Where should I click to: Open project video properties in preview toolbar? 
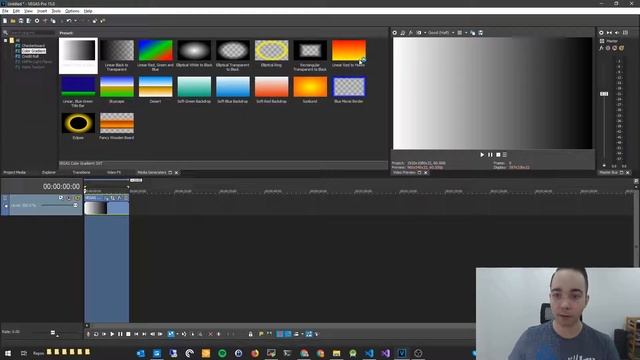[x=394, y=33]
